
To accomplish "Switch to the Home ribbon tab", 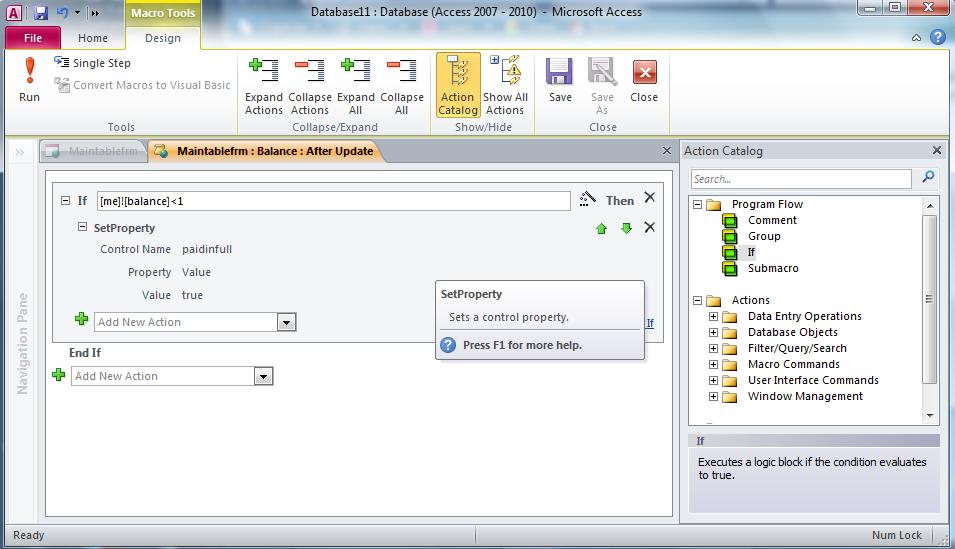I will (93, 38).
